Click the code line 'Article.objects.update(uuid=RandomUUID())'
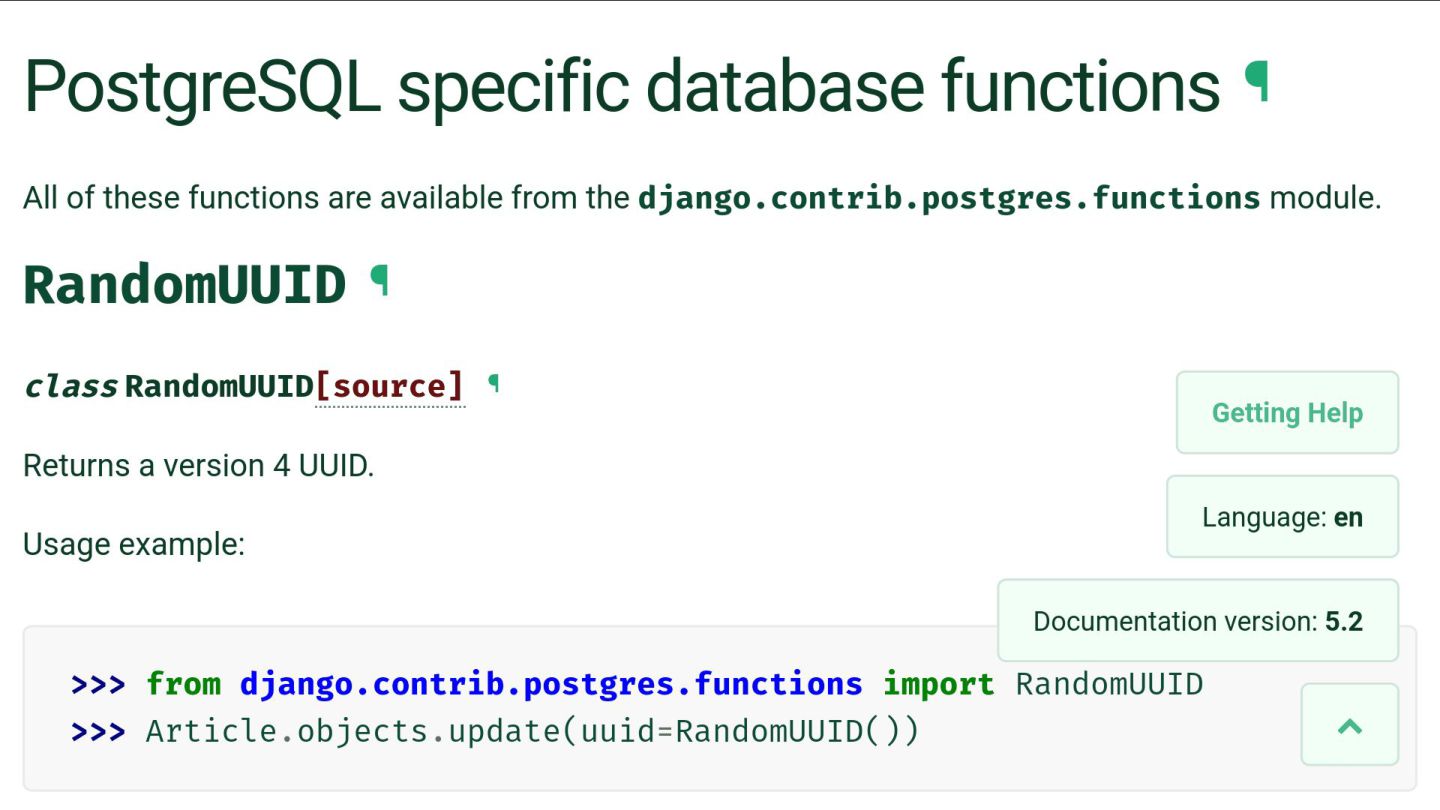1440x810 pixels. coord(532,732)
